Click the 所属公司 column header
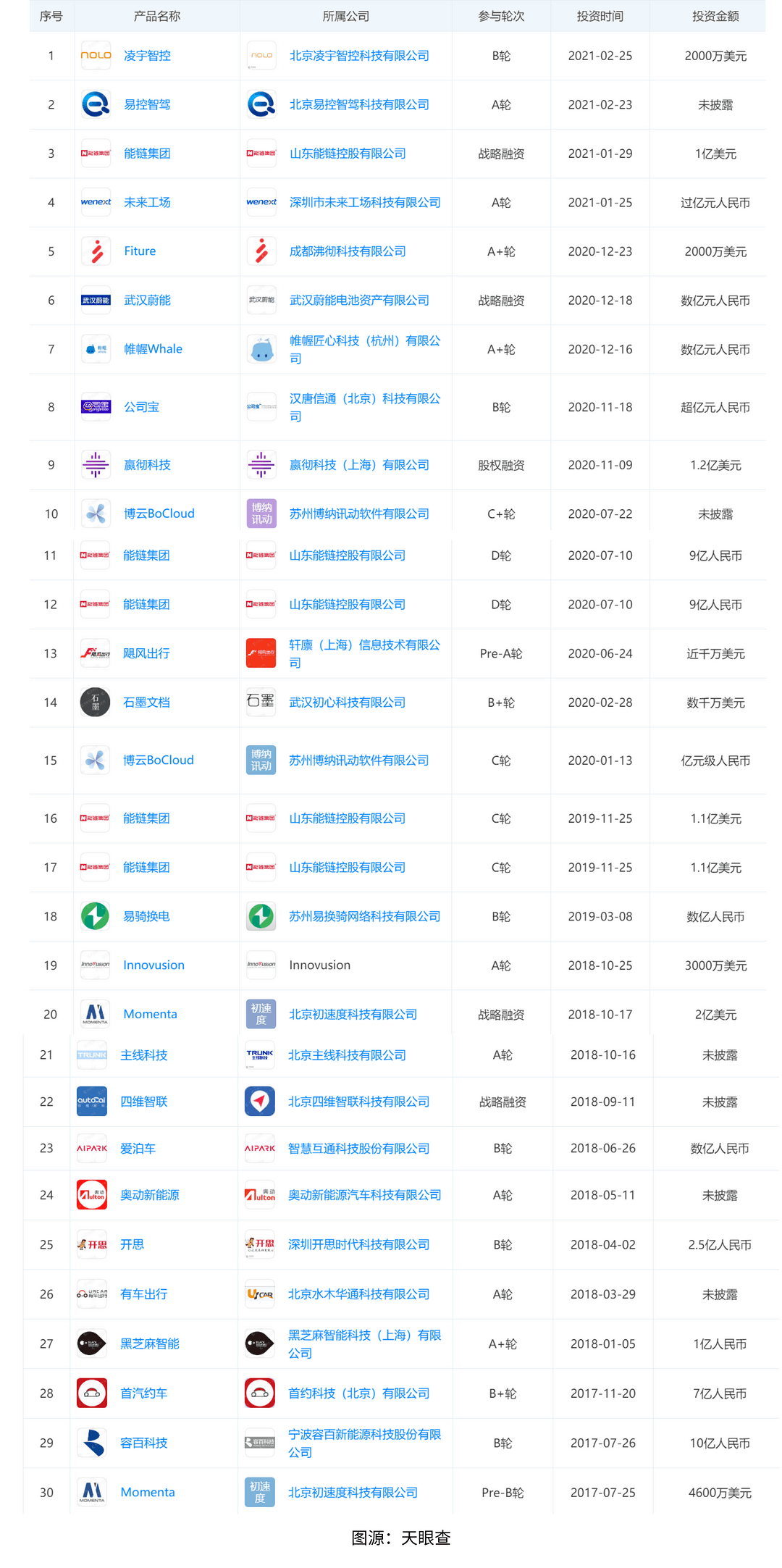This screenshot has height=1568, width=782. point(346,16)
